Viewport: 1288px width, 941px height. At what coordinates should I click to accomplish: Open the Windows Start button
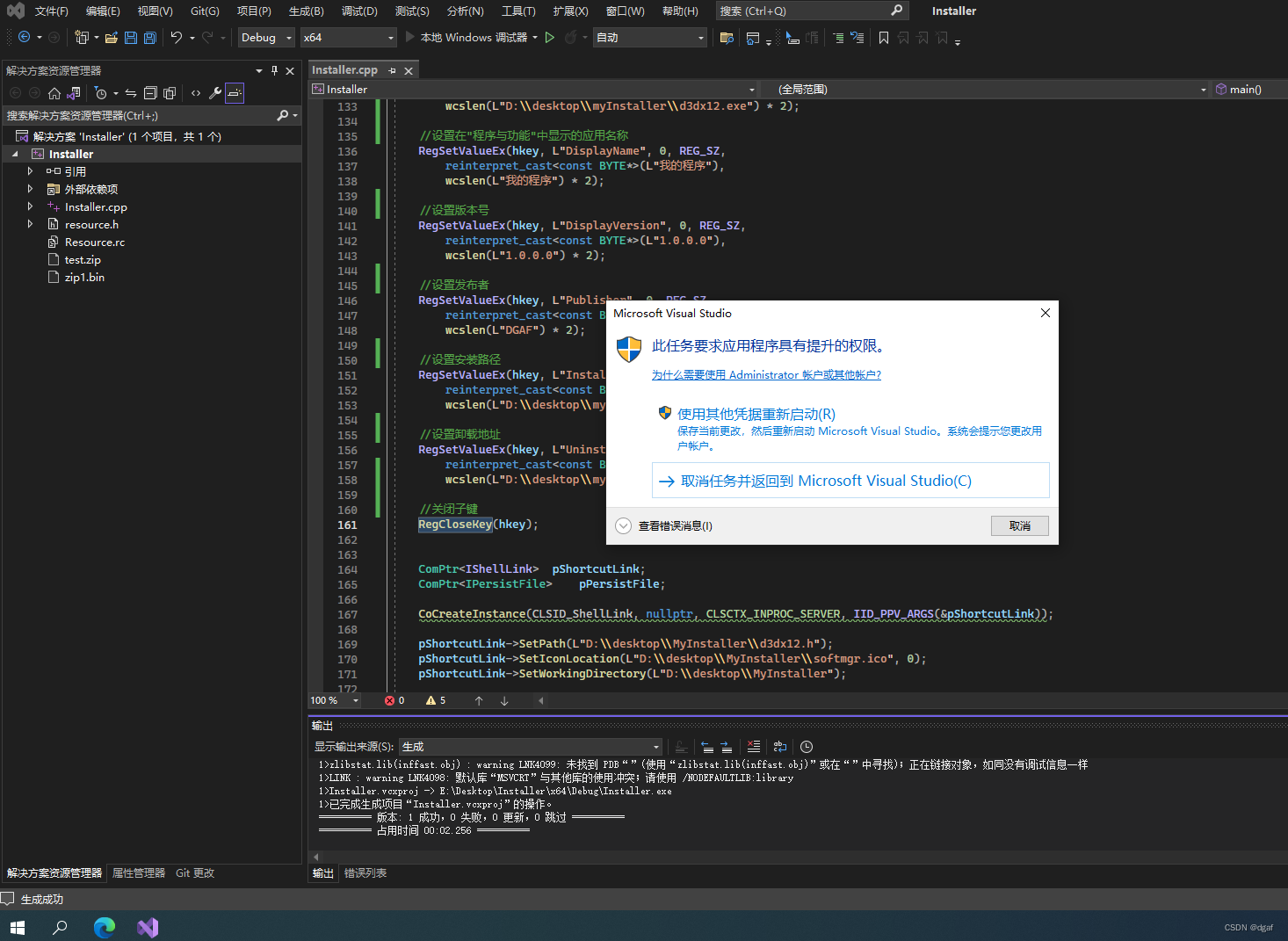pyautogui.click(x=18, y=927)
